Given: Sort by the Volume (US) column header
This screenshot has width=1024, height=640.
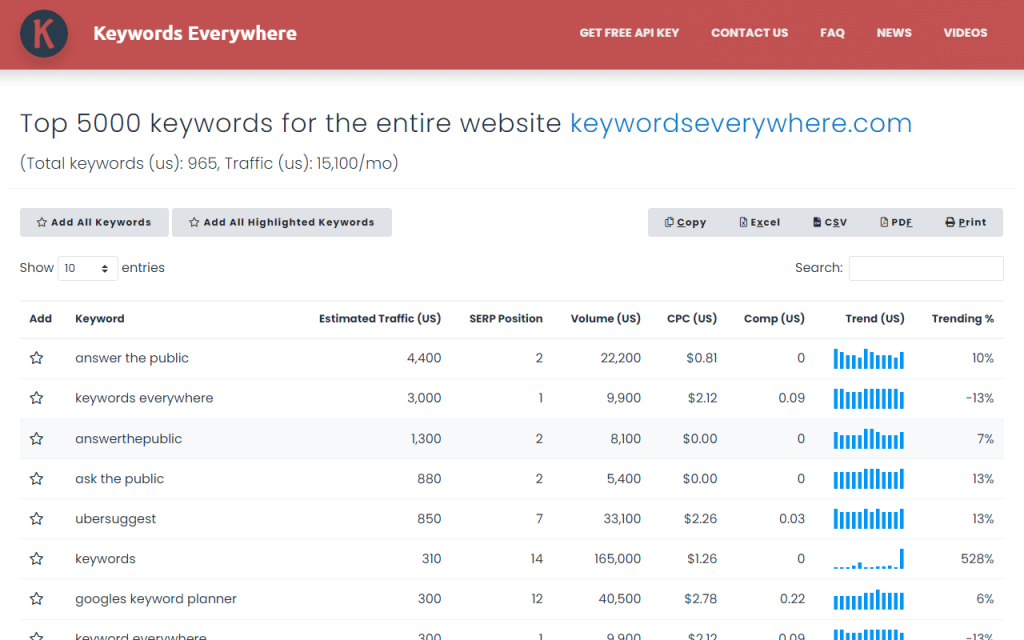Looking at the screenshot, I should tap(605, 318).
